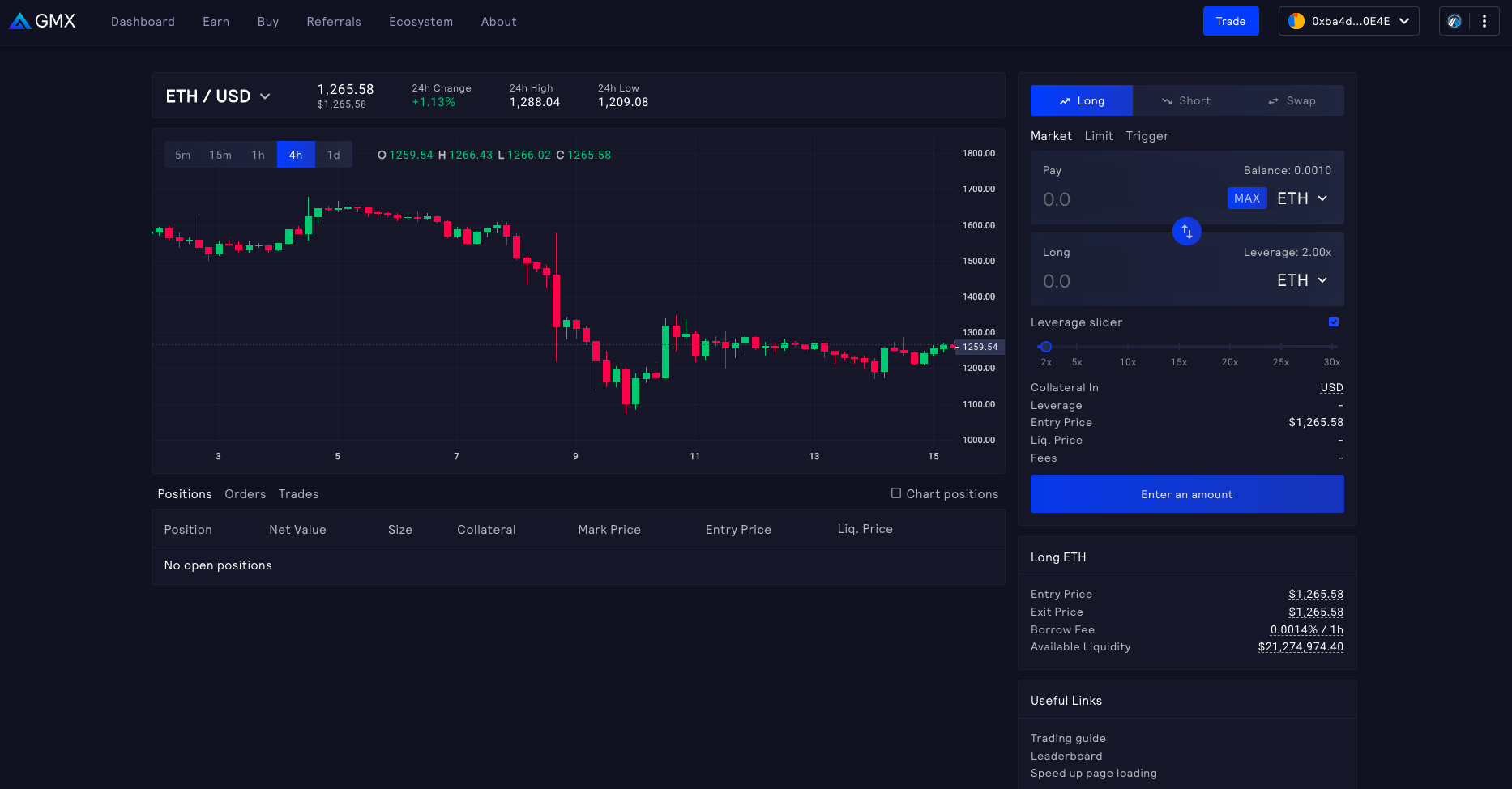The image size is (1512, 789).
Task: Expand the ETH / USD pair dropdown
Action: (x=218, y=96)
